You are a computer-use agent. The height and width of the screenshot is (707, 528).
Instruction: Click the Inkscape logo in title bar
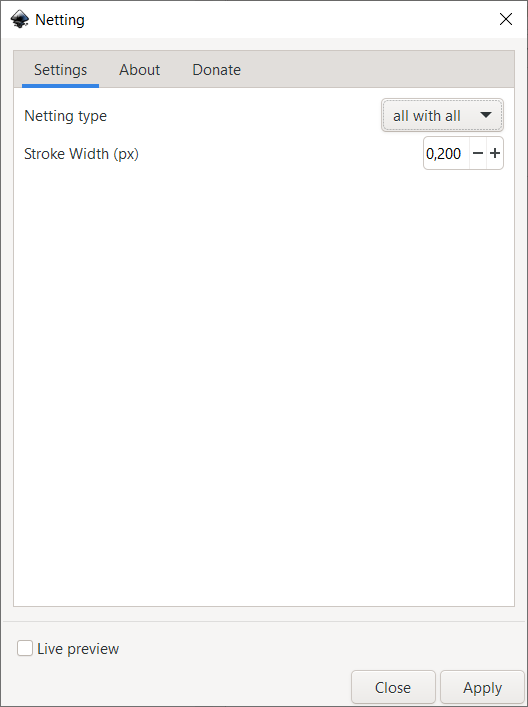tap(19, 19)
